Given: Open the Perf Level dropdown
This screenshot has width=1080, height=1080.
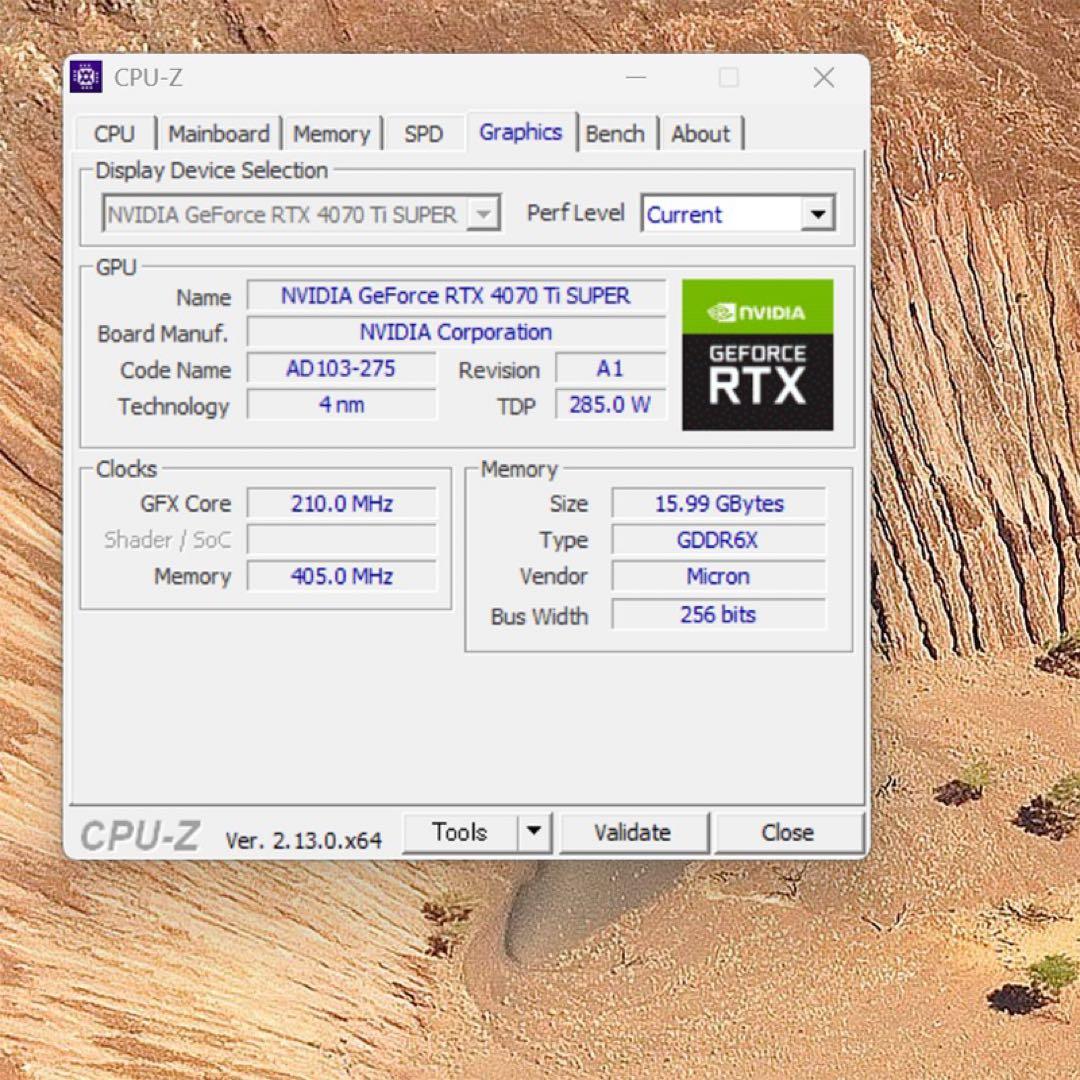Looking at the screenshot, I should click(818, 213).
